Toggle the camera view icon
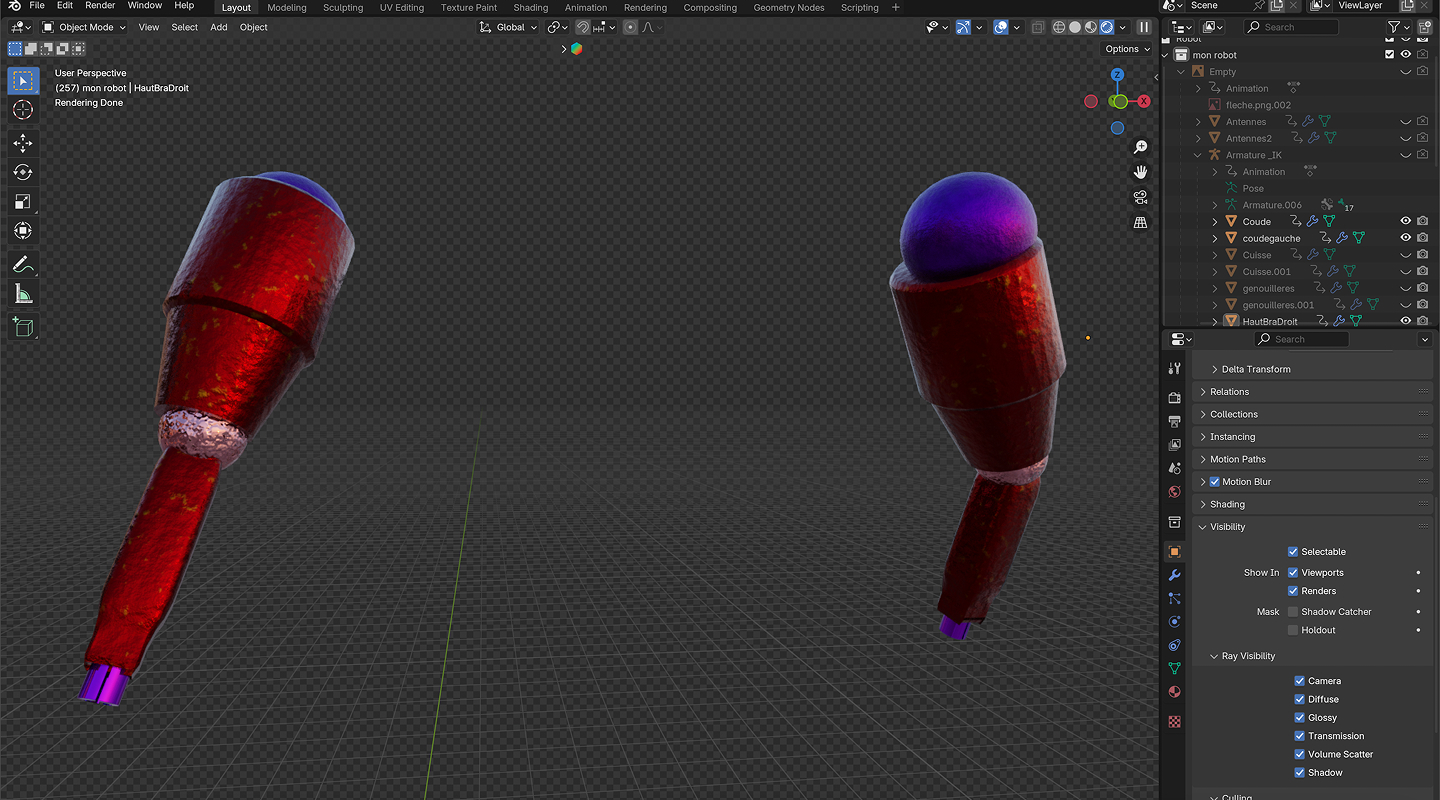Screen dimensions: 1440x800 pyautogui.click(x=1140, y=197)
